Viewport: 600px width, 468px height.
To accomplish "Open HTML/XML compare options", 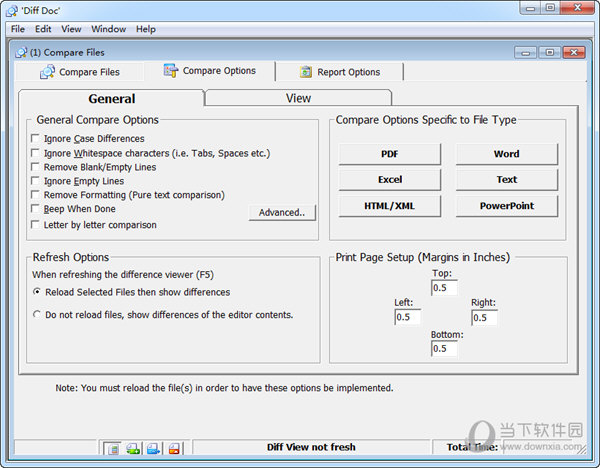I will [x=390, y=206].
